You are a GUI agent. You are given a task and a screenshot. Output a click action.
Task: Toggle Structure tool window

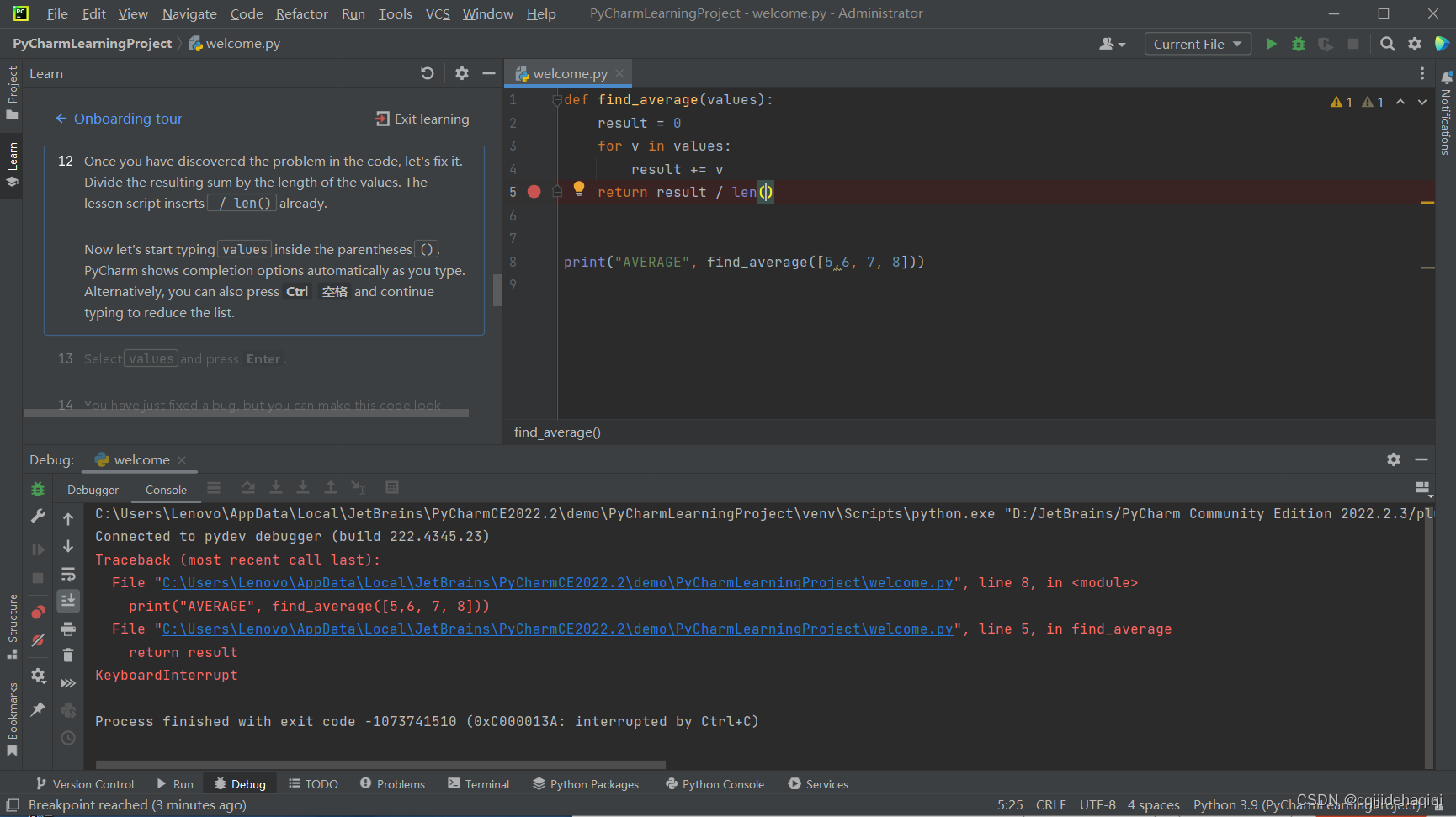coord(12,627)
